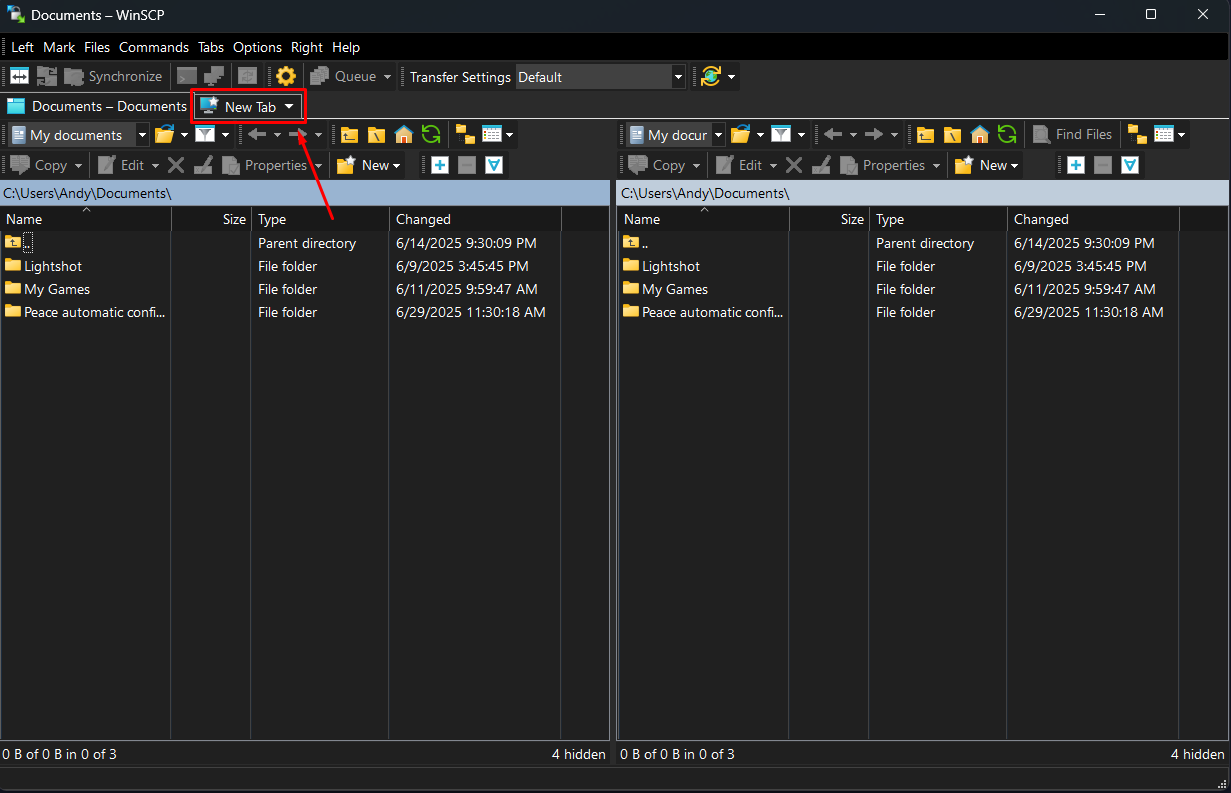Image resolution: width=1231 pixels, height=793 pixels.
Task: Select files using the blue plus icon
Action: 439,165
